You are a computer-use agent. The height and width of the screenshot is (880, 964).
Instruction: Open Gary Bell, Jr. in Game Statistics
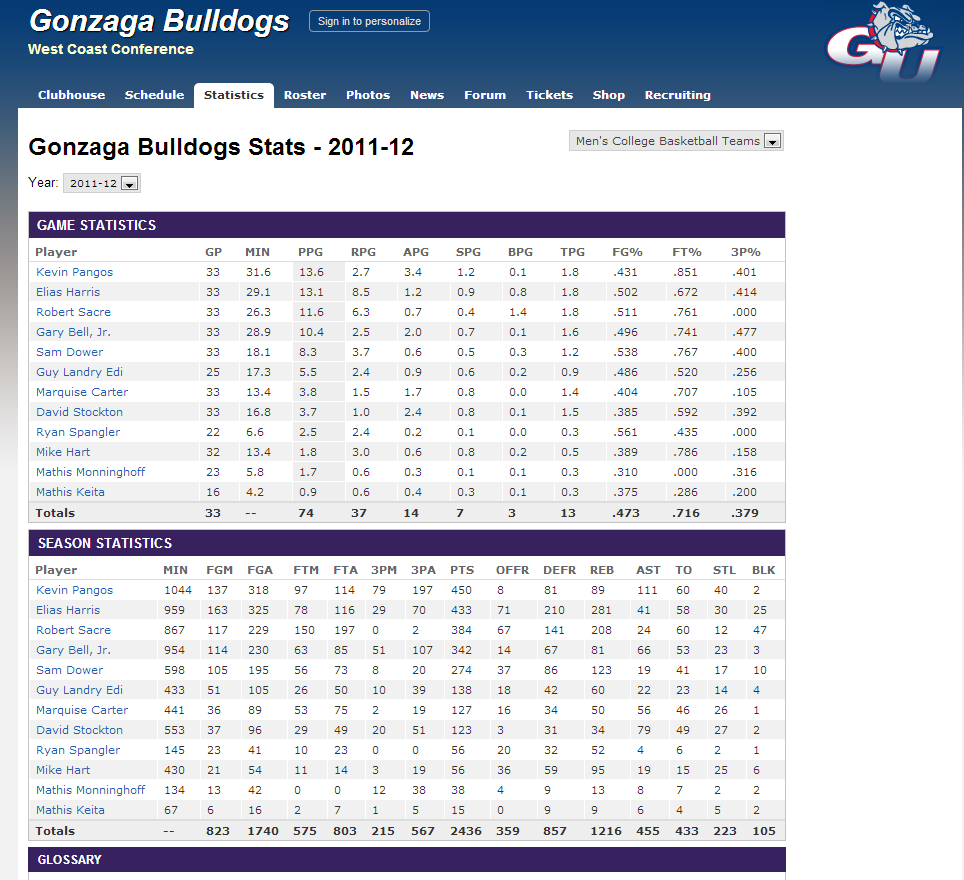click(73, 332)
